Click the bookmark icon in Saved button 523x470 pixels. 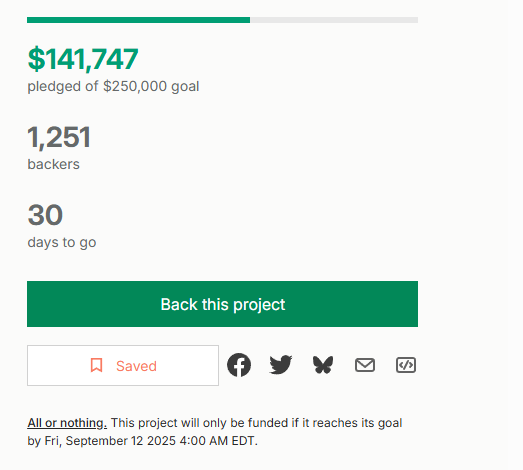coord(96,365)
